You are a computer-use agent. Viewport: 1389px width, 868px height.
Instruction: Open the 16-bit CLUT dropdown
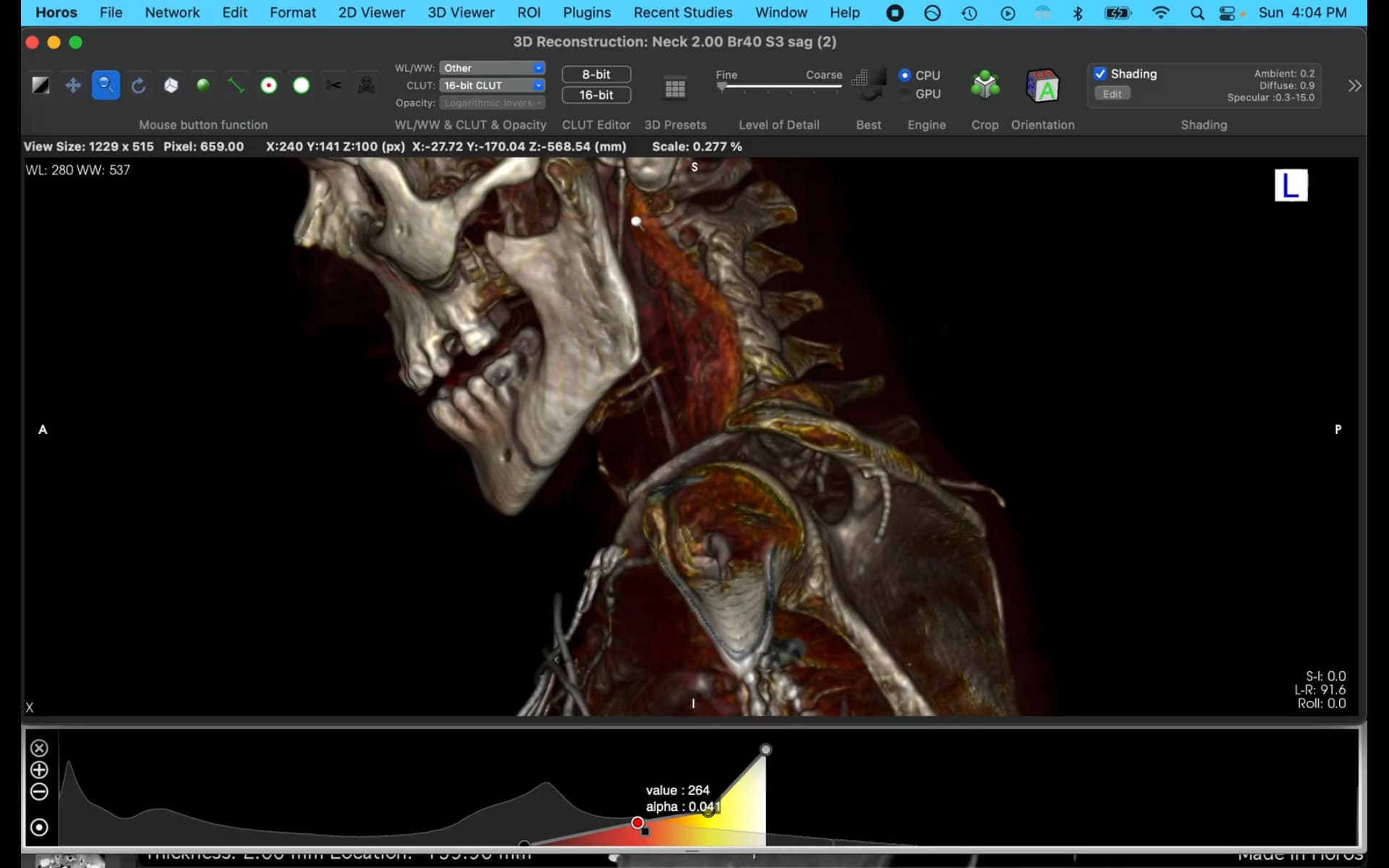tap(492, 85)
